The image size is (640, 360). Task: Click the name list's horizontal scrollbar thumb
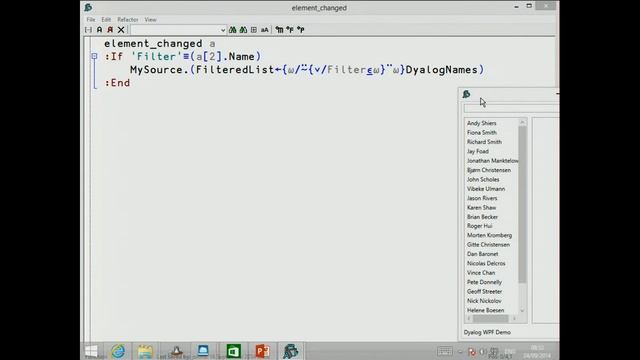pyautogui.click(x=491, y=318)
